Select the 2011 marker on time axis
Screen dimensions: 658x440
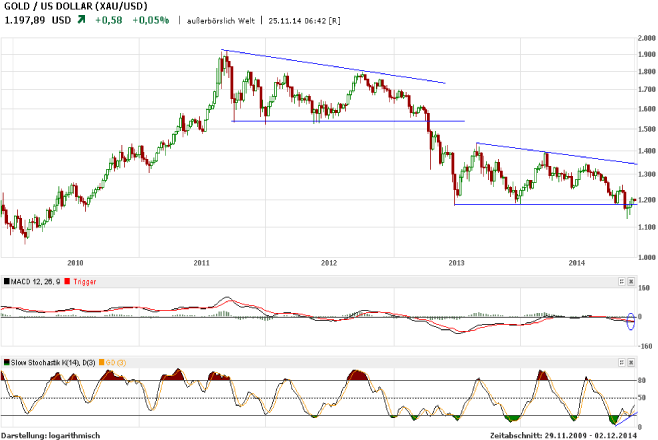(x=201, y=263)
